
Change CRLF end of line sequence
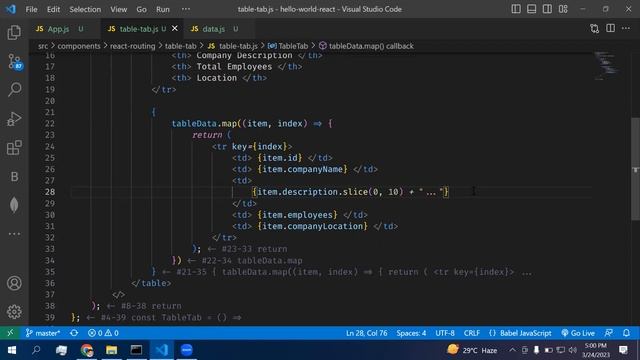tap(471, 333)
